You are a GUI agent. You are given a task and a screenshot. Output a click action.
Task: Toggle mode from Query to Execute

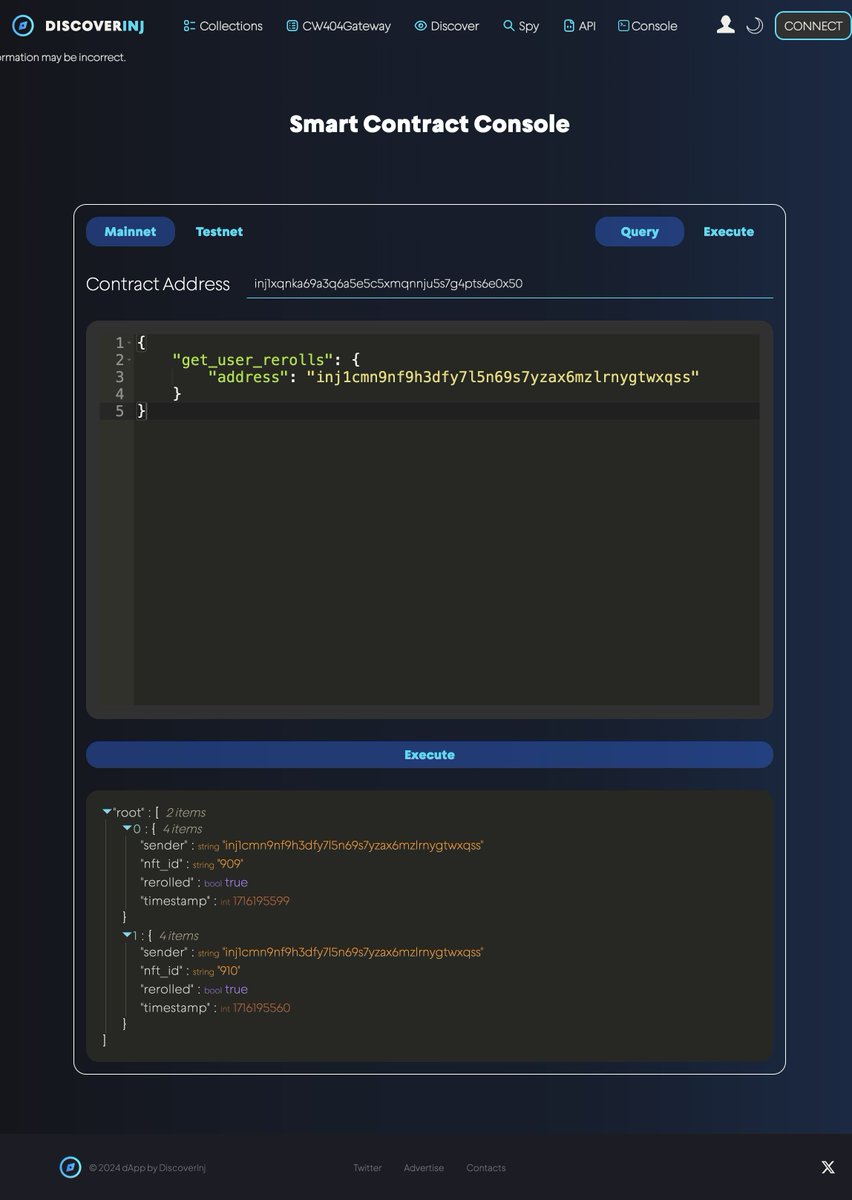[728, 231]
